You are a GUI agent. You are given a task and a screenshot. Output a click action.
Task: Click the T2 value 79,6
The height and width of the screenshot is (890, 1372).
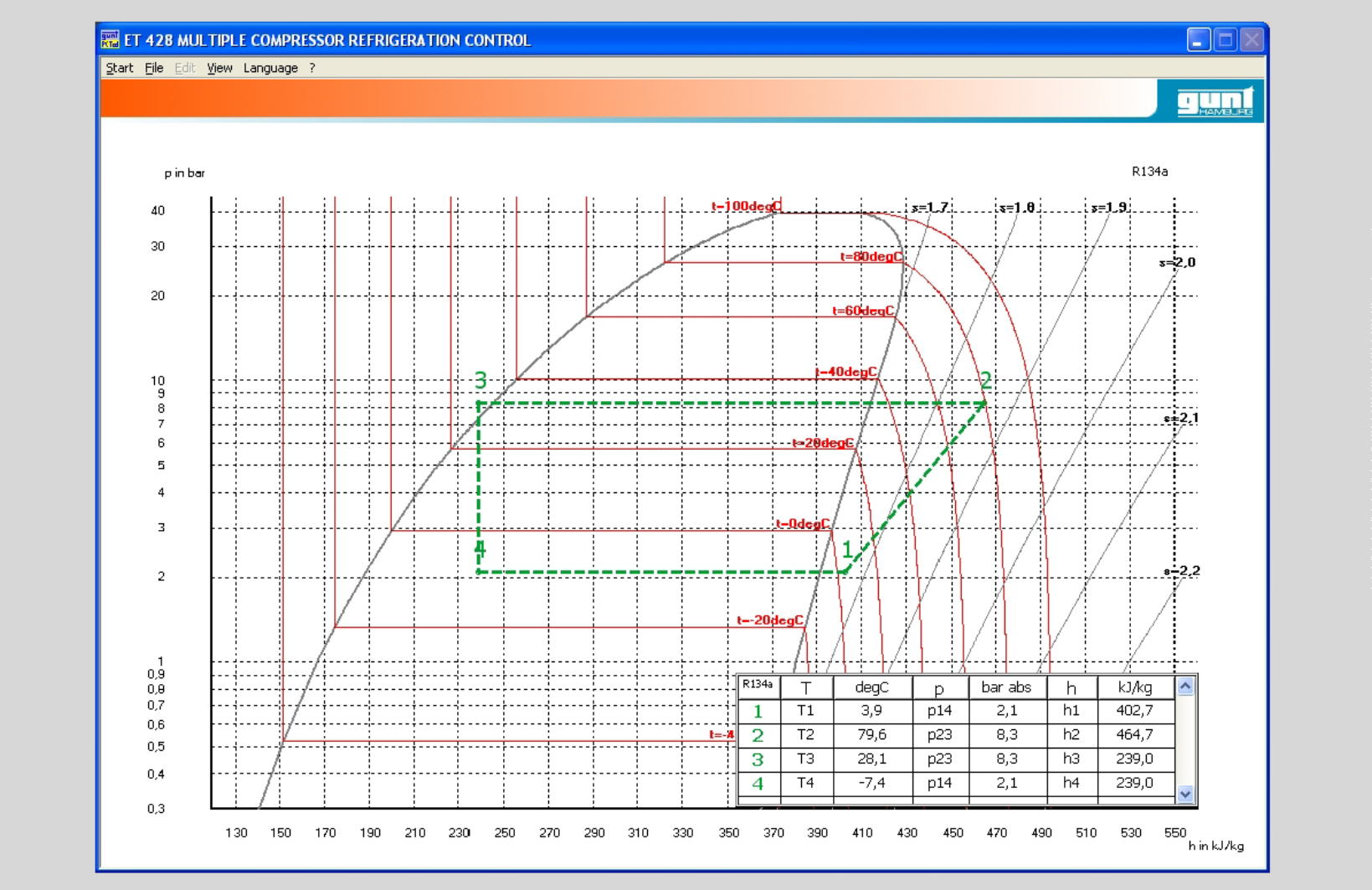pyautogui.click(x=871, y=735)
